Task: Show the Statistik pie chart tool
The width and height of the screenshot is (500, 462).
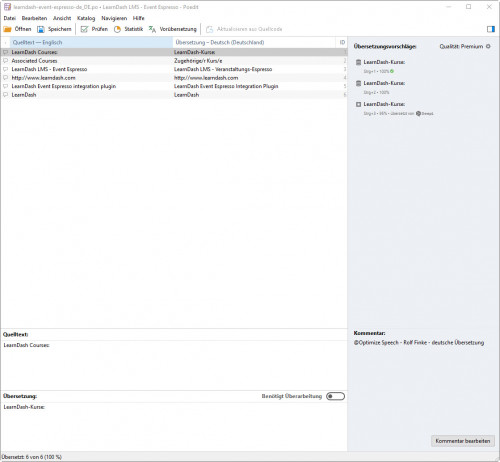Action: click(x=128, y=29)
